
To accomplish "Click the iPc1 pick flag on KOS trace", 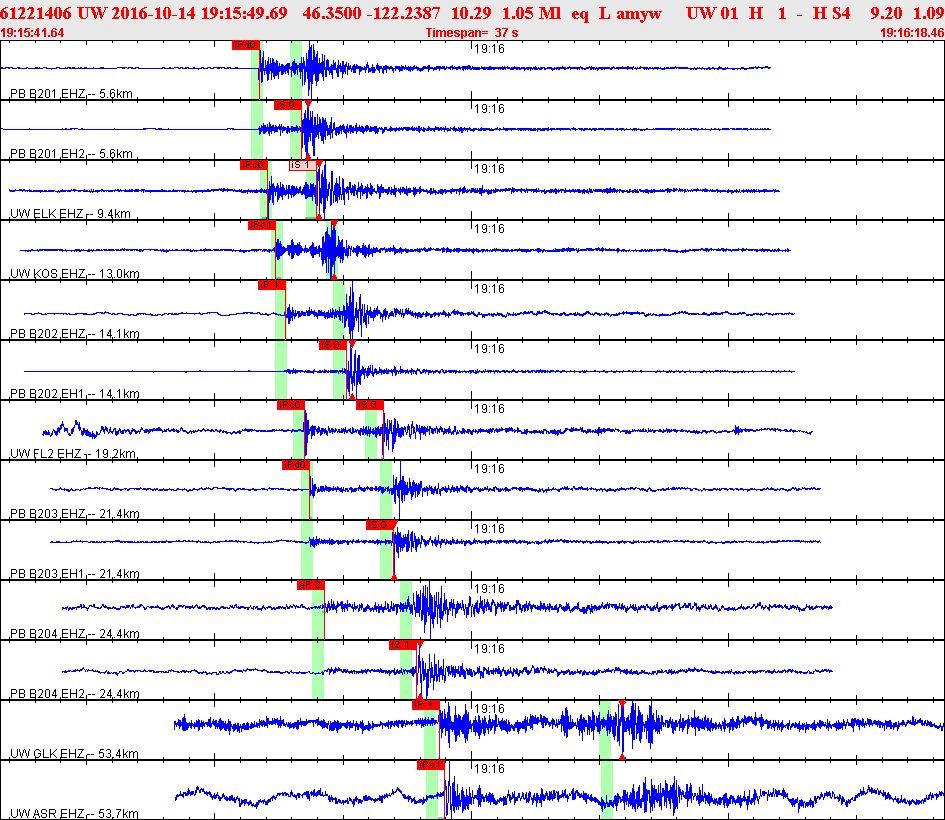I will [261, 225].
